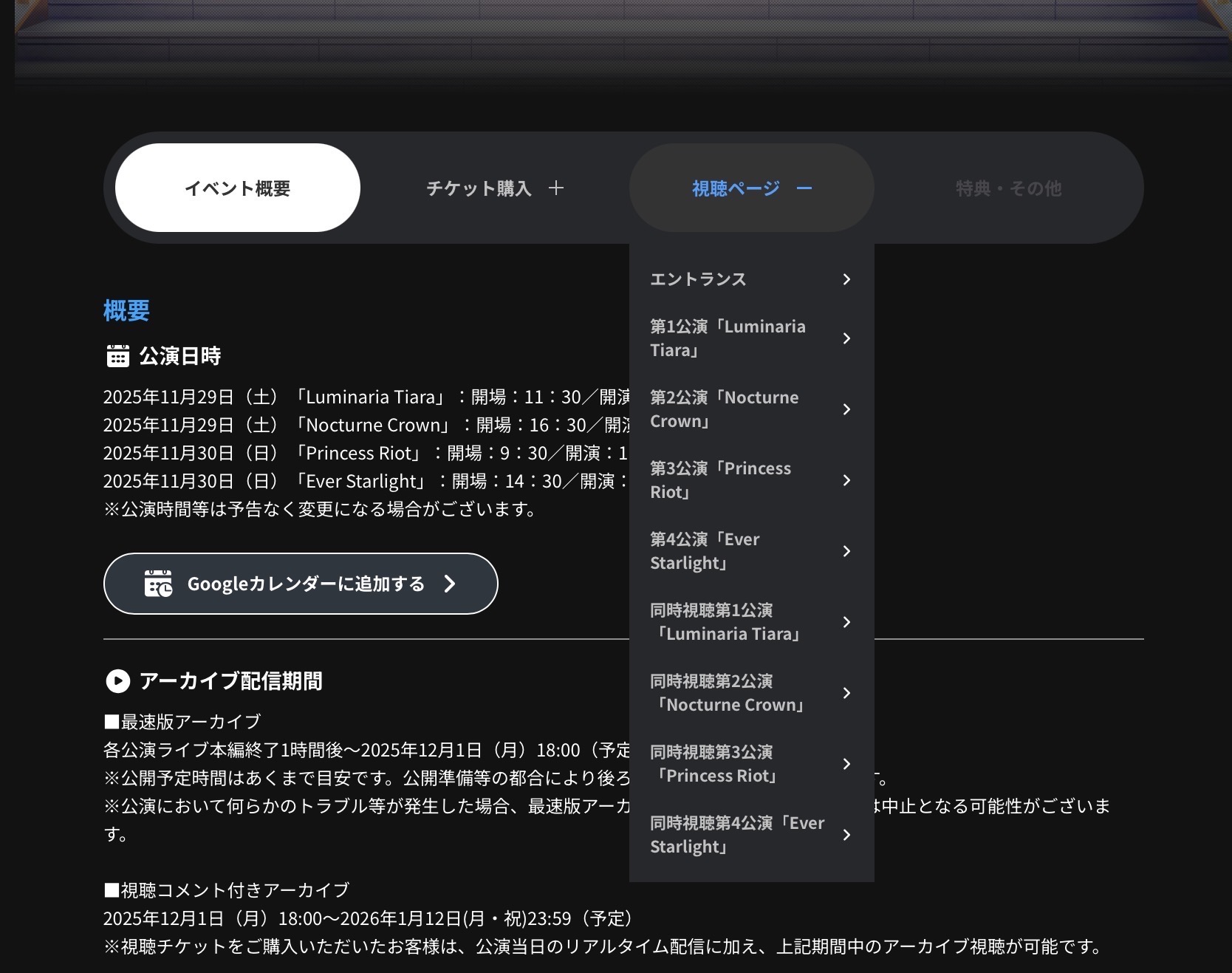Click the calendar icon beside 公演日時

click(117, 356)
